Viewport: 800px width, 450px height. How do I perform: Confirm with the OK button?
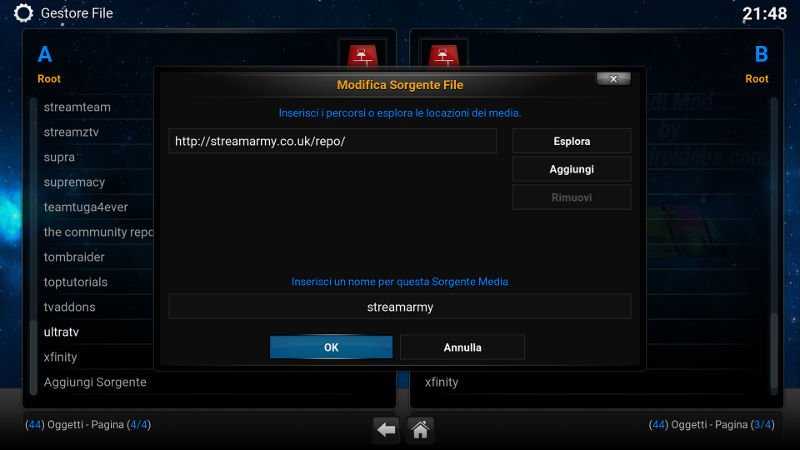[x=331, y=347]
